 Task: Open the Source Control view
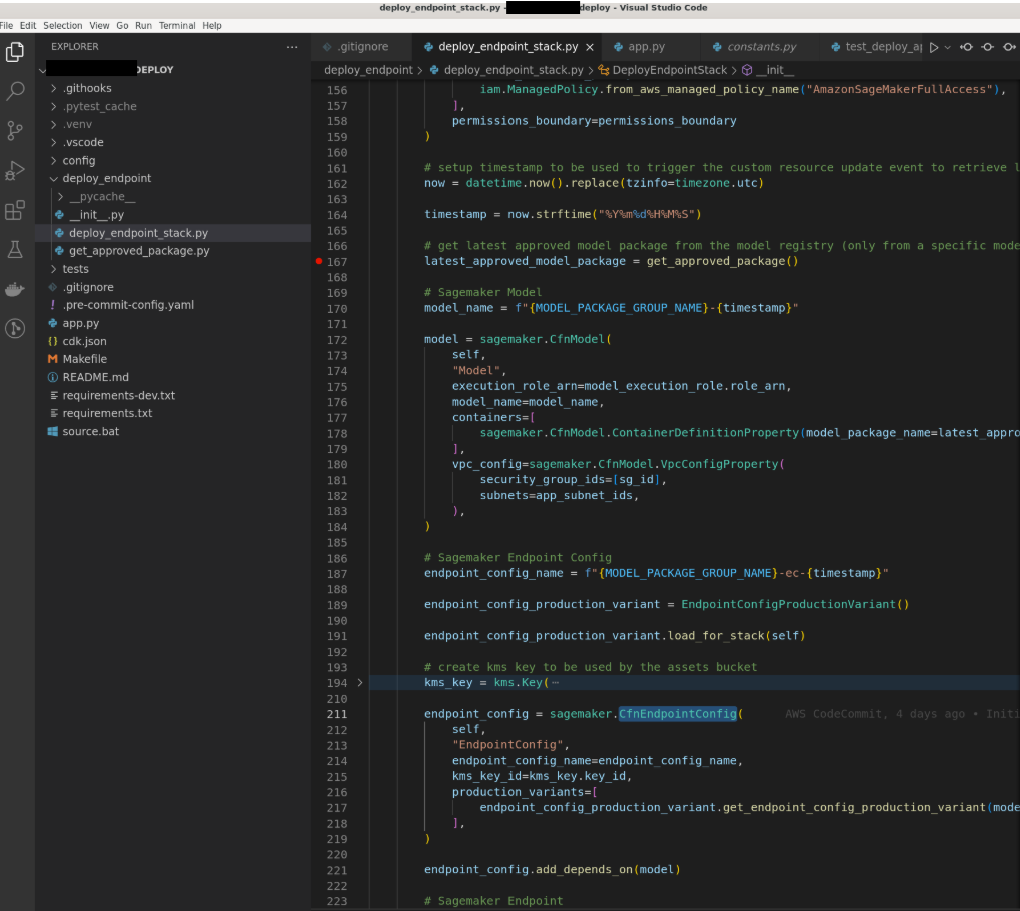[x=15, y=131]
